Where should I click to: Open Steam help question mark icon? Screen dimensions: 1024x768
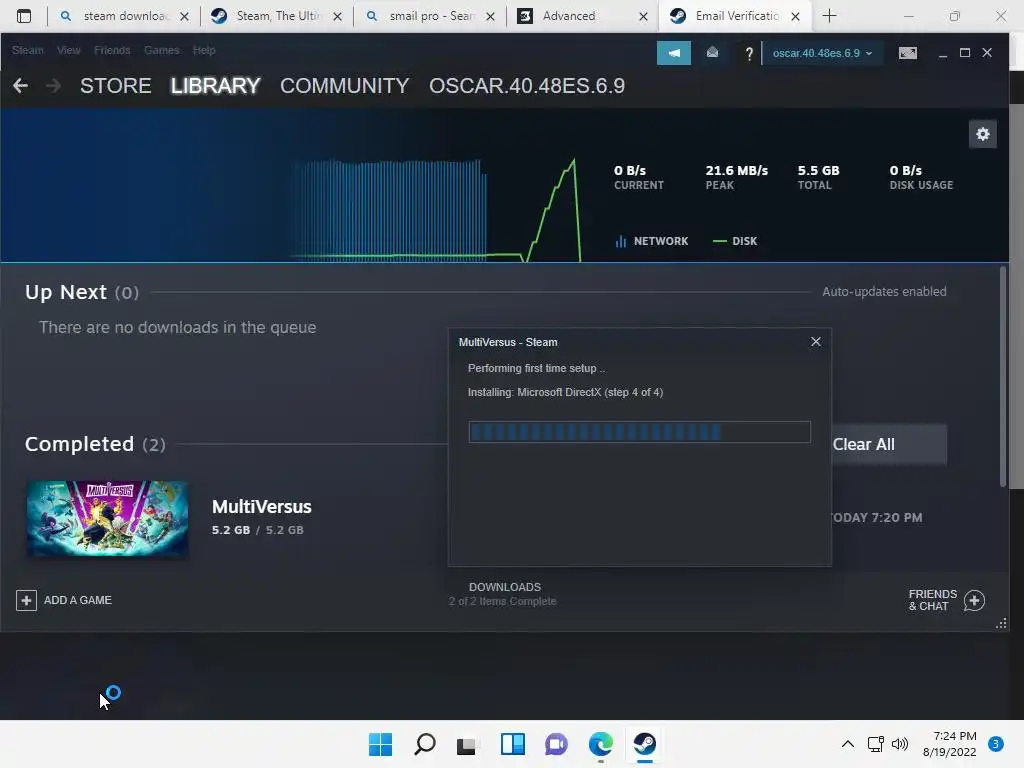click(749, 54)
